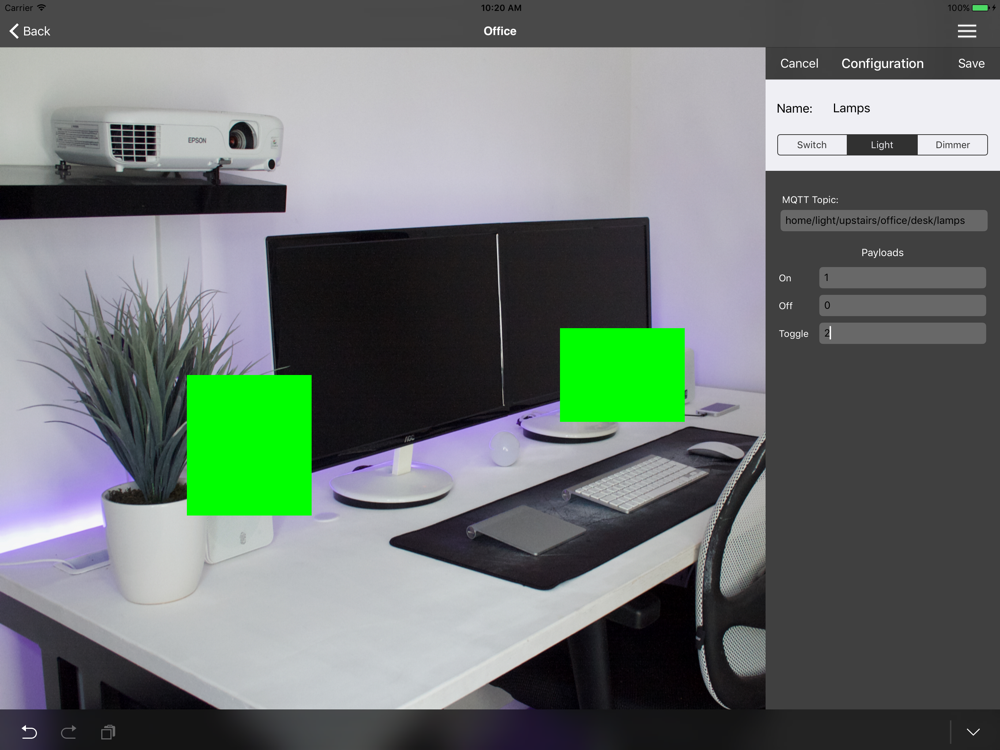Select the right green hotspot on the monitor
The height and width of the screenshot is (750, 1000).
click(622, 375)
